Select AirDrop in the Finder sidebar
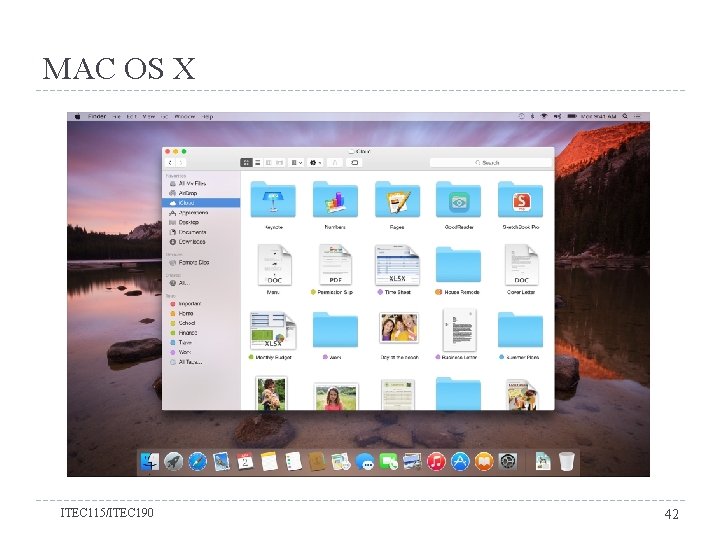 click(188, 193)
